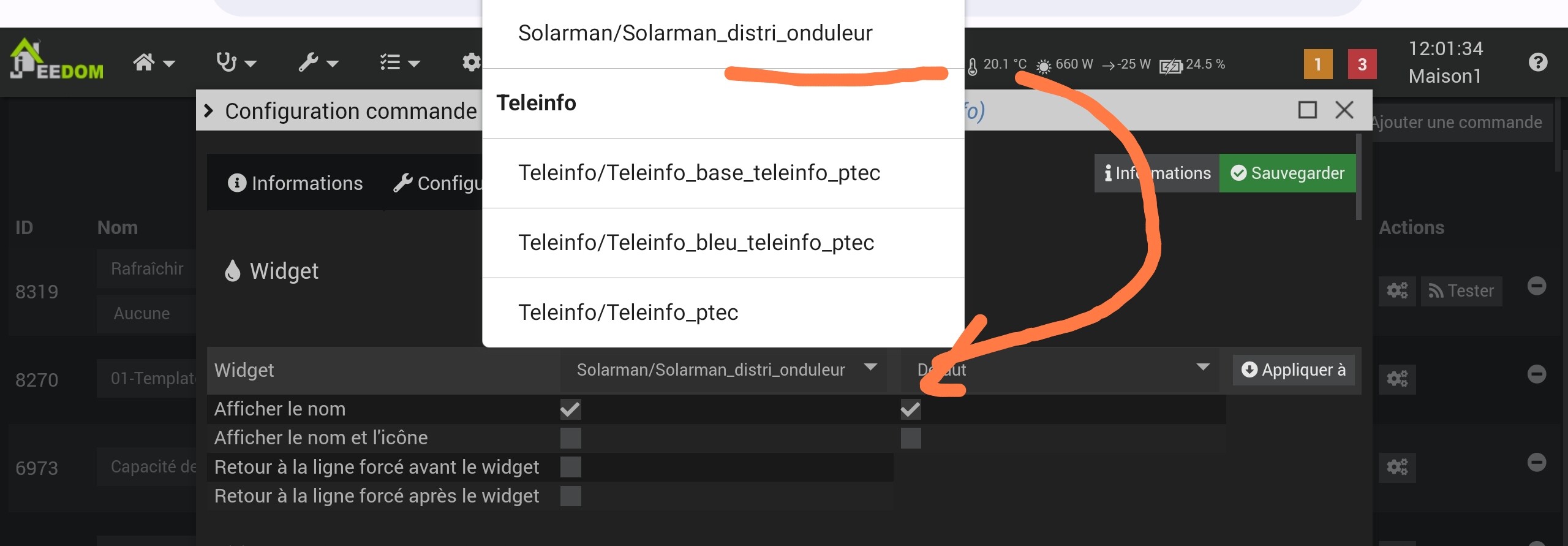Remove command 8270 with minus icon
This screenshot has width=1568, height=546.
pos(1536,374)
